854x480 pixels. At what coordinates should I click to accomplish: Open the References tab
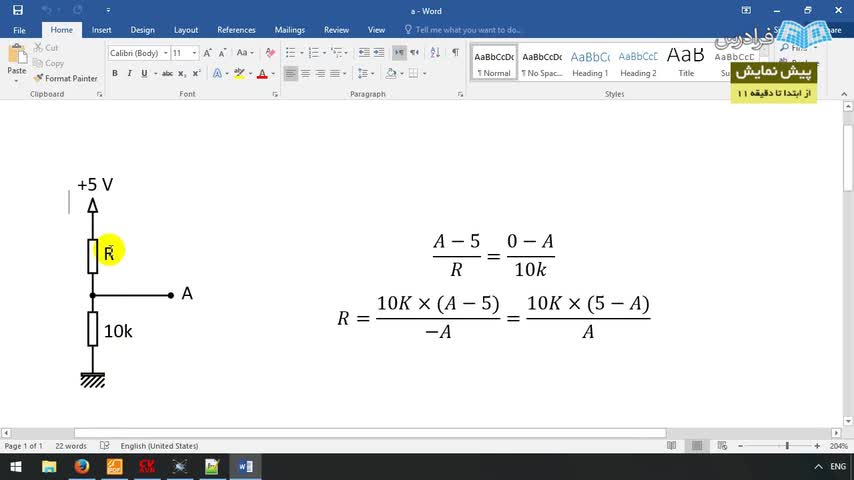click(236, 30)
